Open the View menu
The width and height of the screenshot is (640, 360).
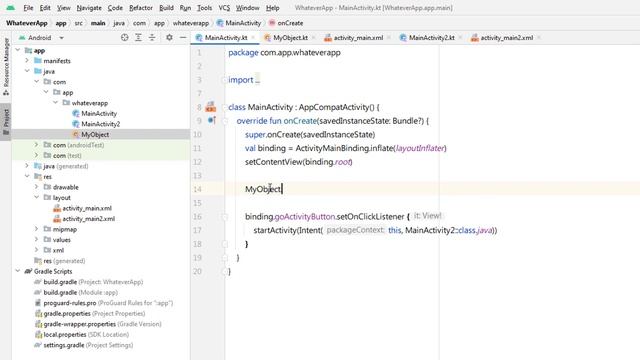point(63,8)
